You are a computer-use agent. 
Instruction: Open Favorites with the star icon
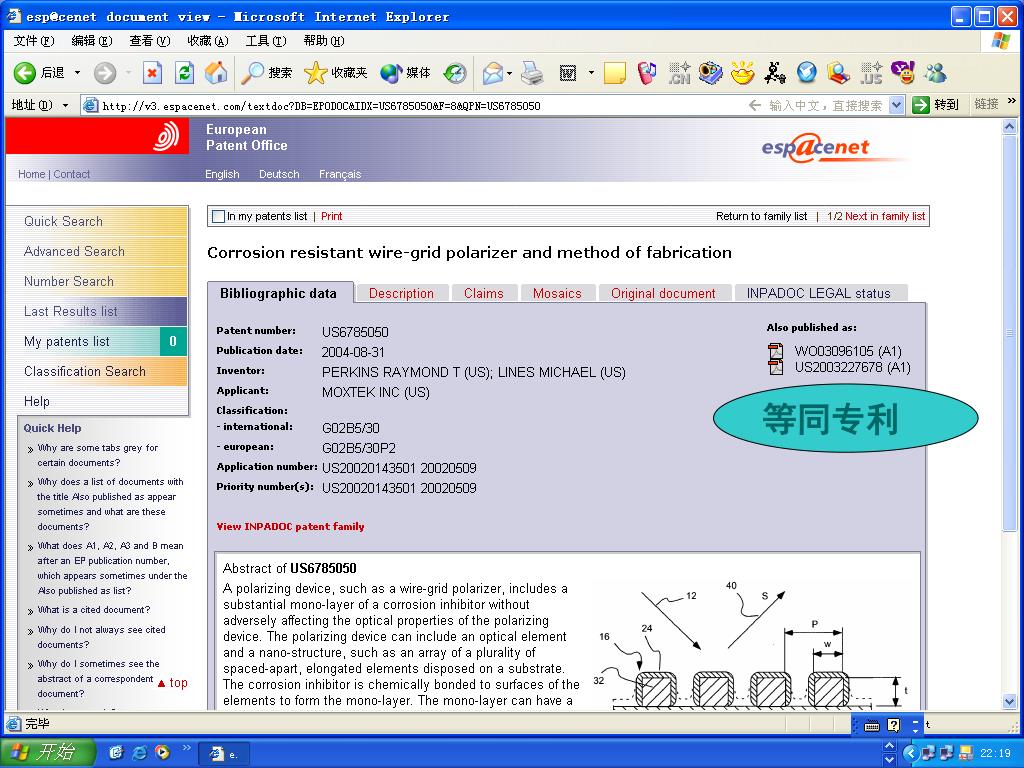(x=335, y=73)
